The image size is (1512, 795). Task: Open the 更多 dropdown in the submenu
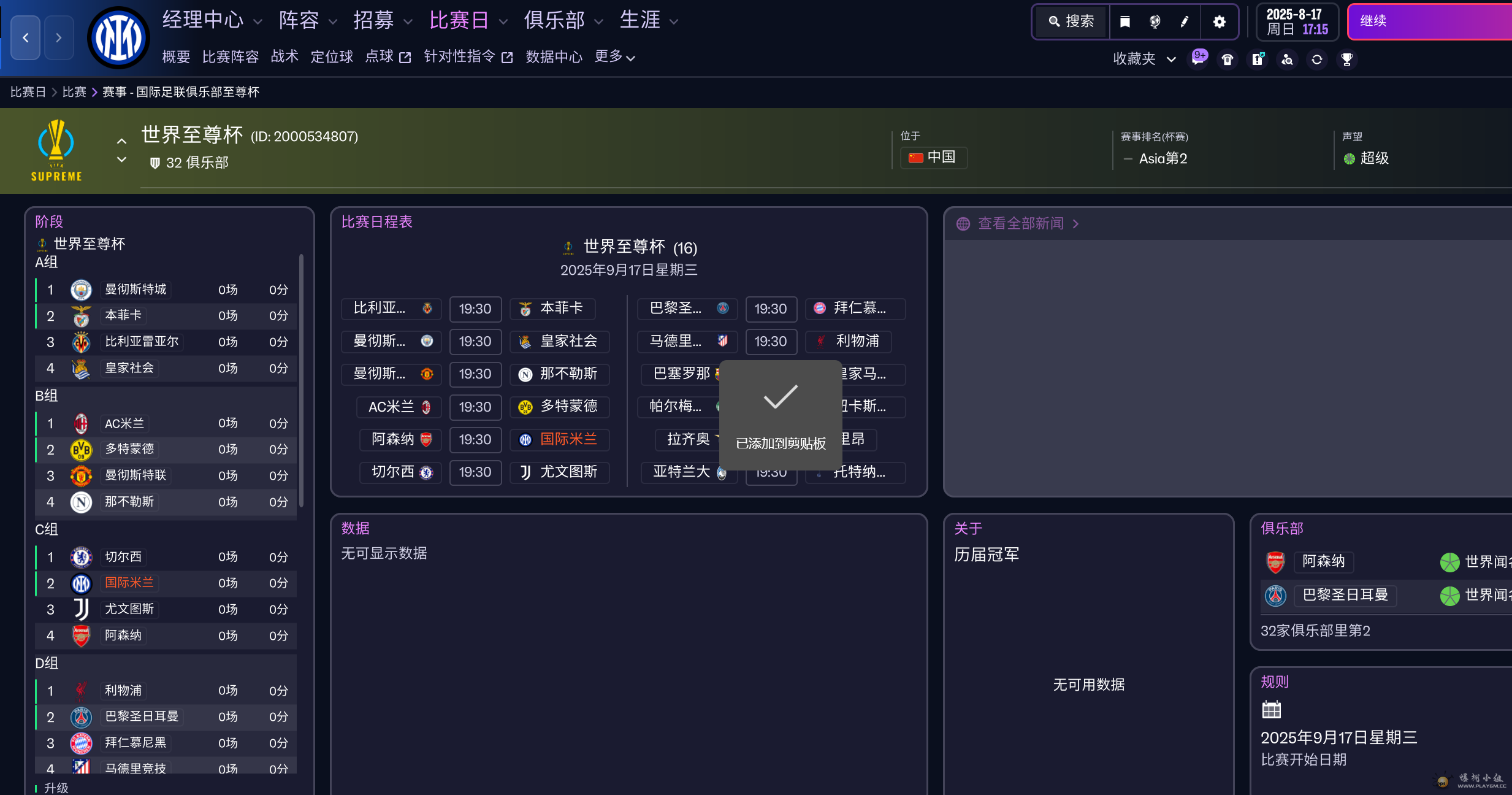615,57
